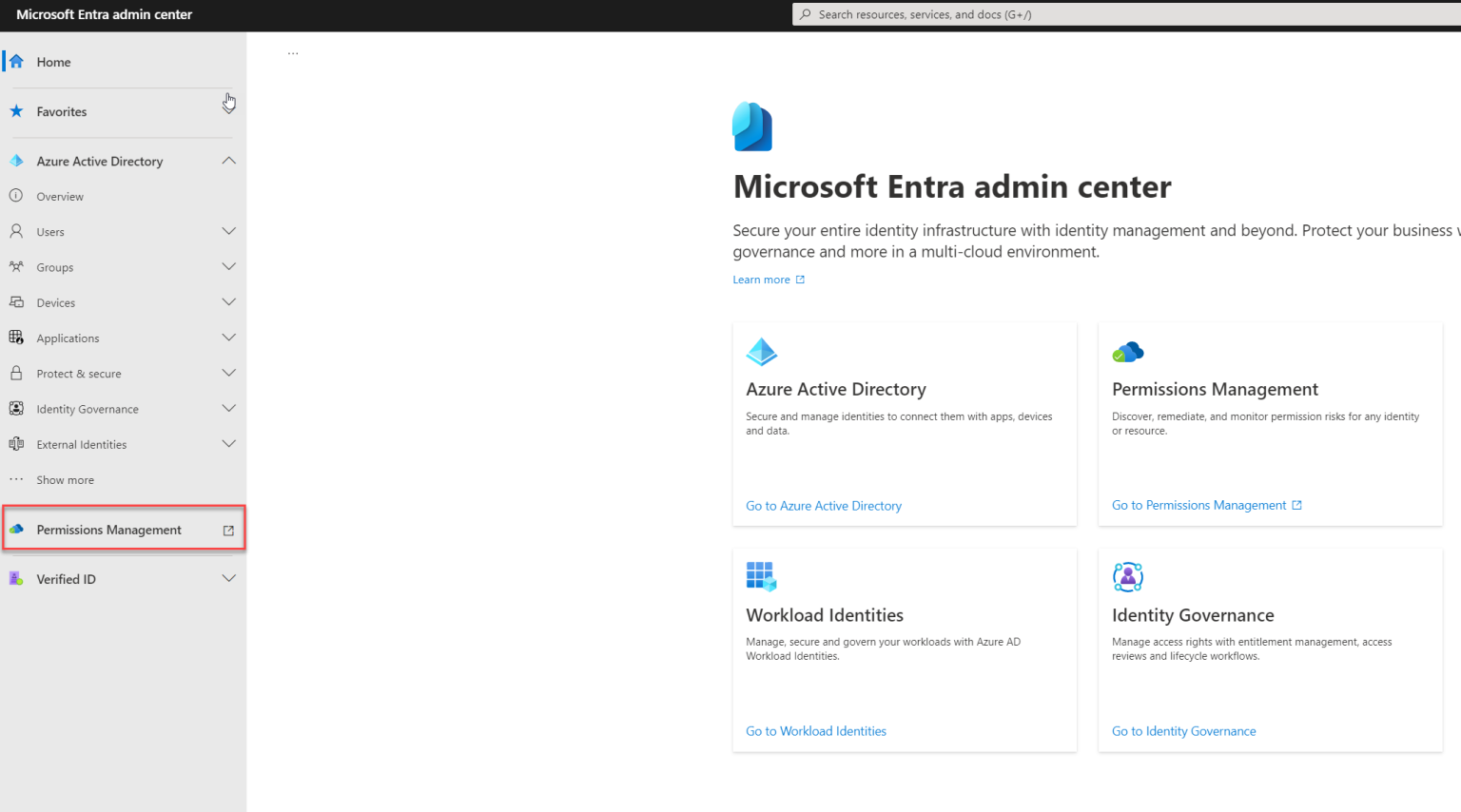
Task: Select the Favorites star icon
Action: coord(16,111)
